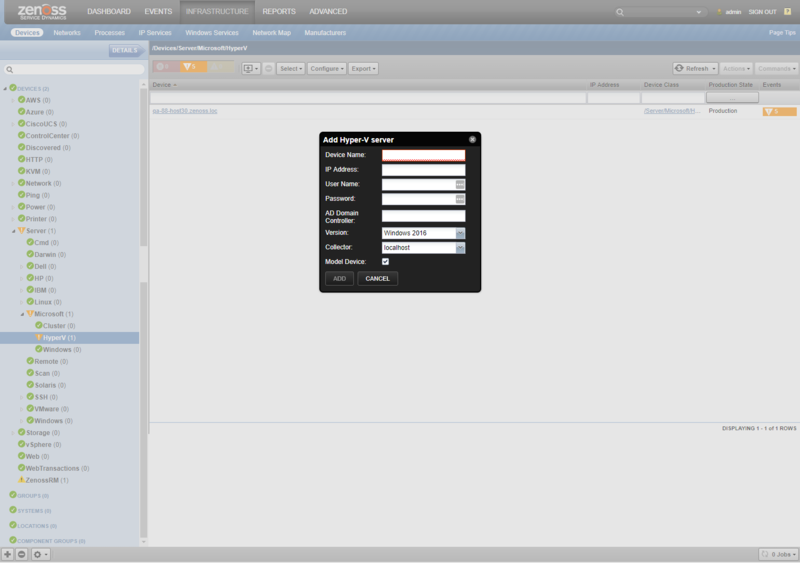Click the ADD button in dialog
This screenshot has height=563, width=800.
[339, 279]
